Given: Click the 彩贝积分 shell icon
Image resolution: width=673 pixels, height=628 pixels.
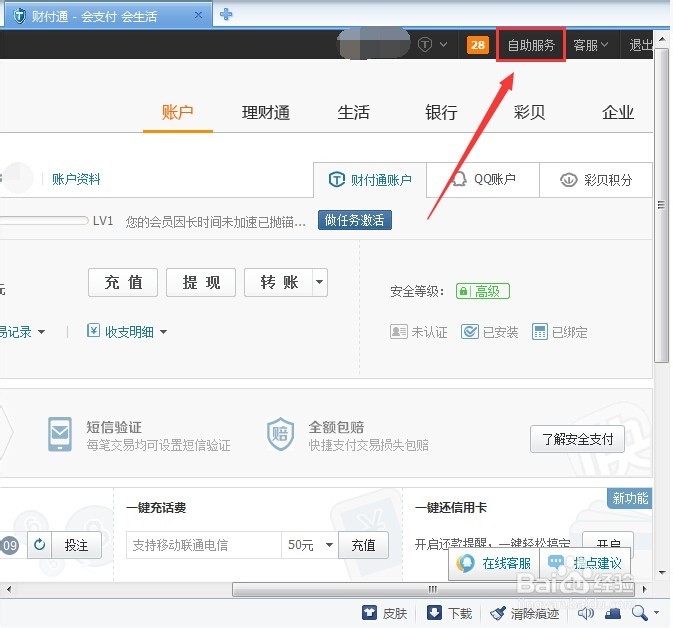Looking at the screenshot, I should tap(569, 180).
